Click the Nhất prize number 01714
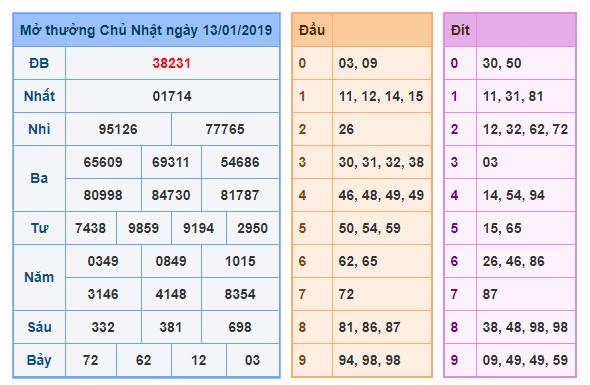Screen dimensions: 590x385 (x=172, y=96)
